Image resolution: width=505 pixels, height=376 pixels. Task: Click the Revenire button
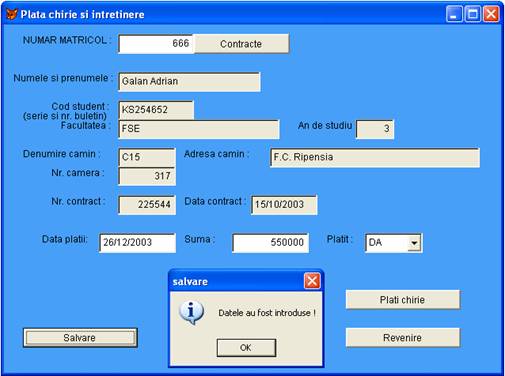(x=403, y=338)
